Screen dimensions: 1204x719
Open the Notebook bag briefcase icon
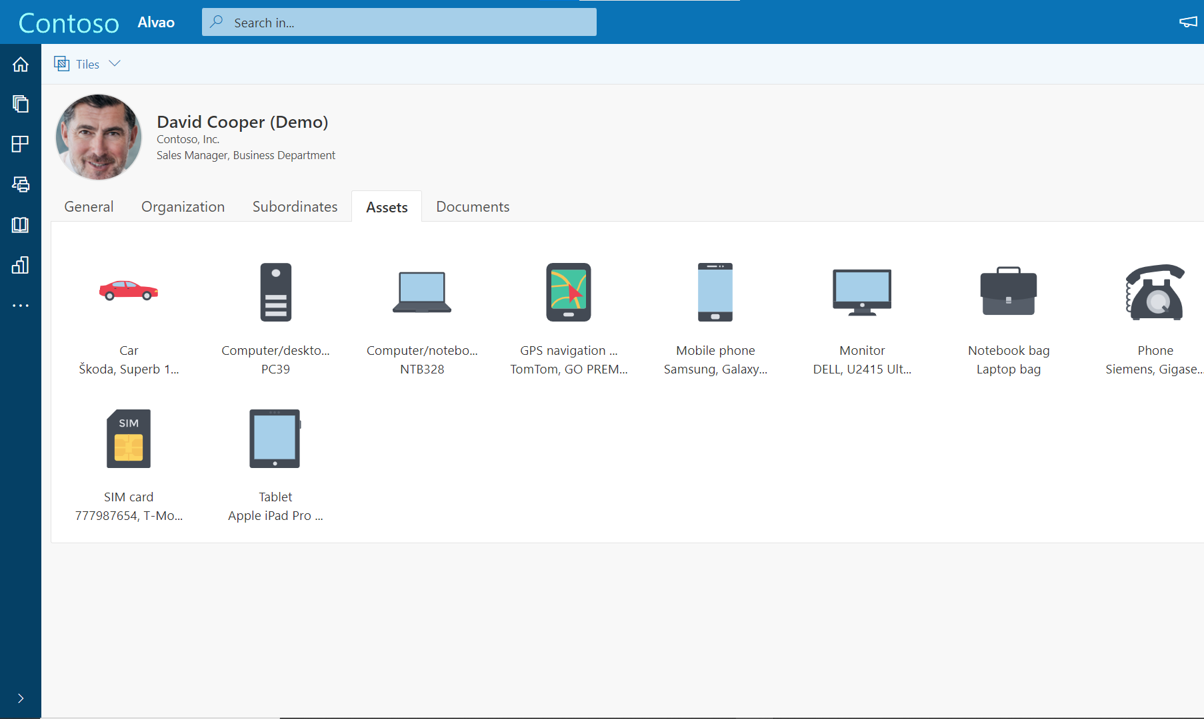(x=1009, y=291)
